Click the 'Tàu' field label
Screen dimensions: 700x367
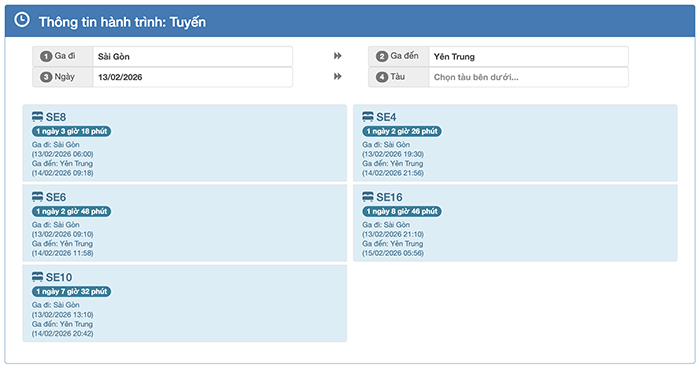[398, 76]
